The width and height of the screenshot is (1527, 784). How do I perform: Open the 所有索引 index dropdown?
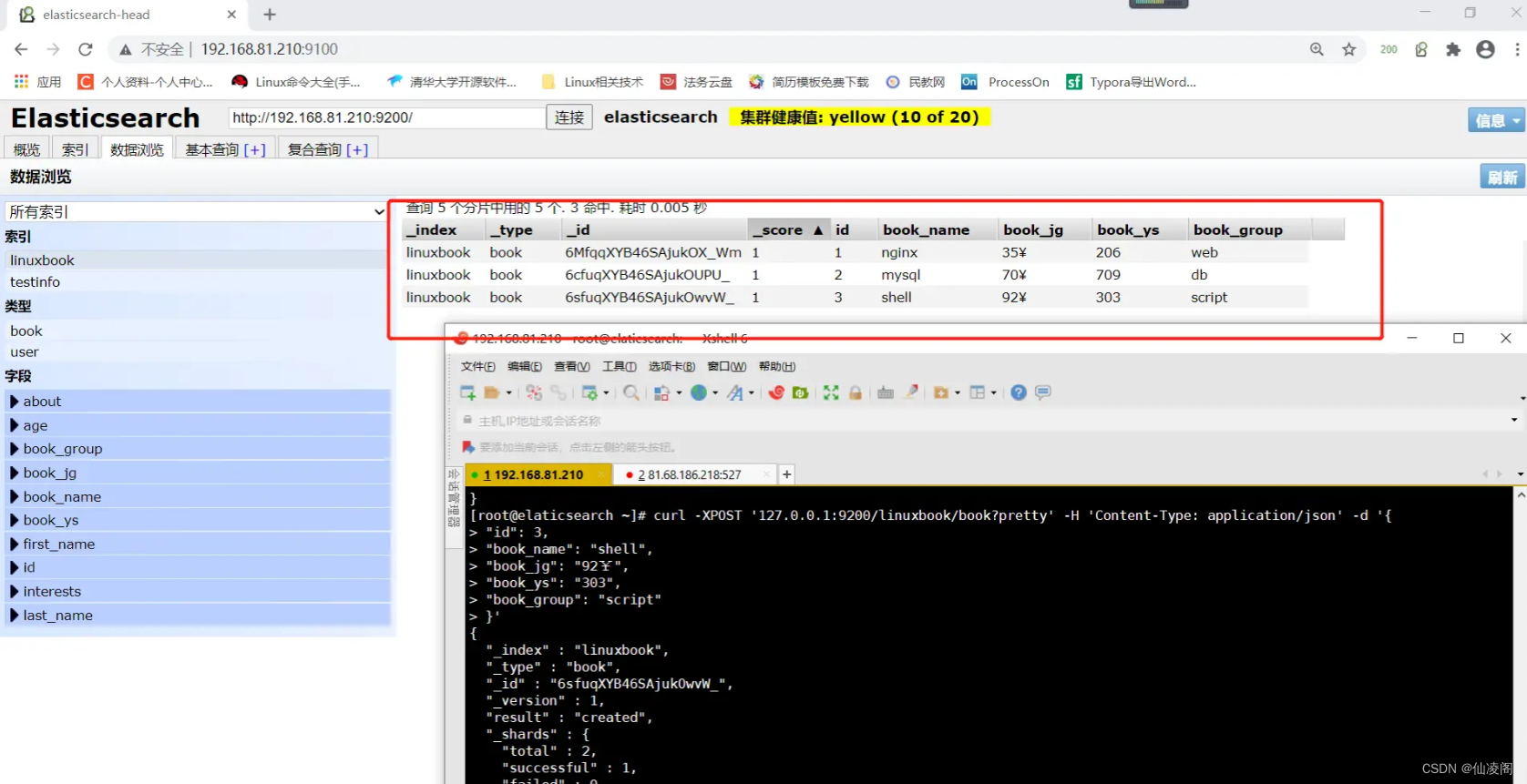[x=196, y=212]
